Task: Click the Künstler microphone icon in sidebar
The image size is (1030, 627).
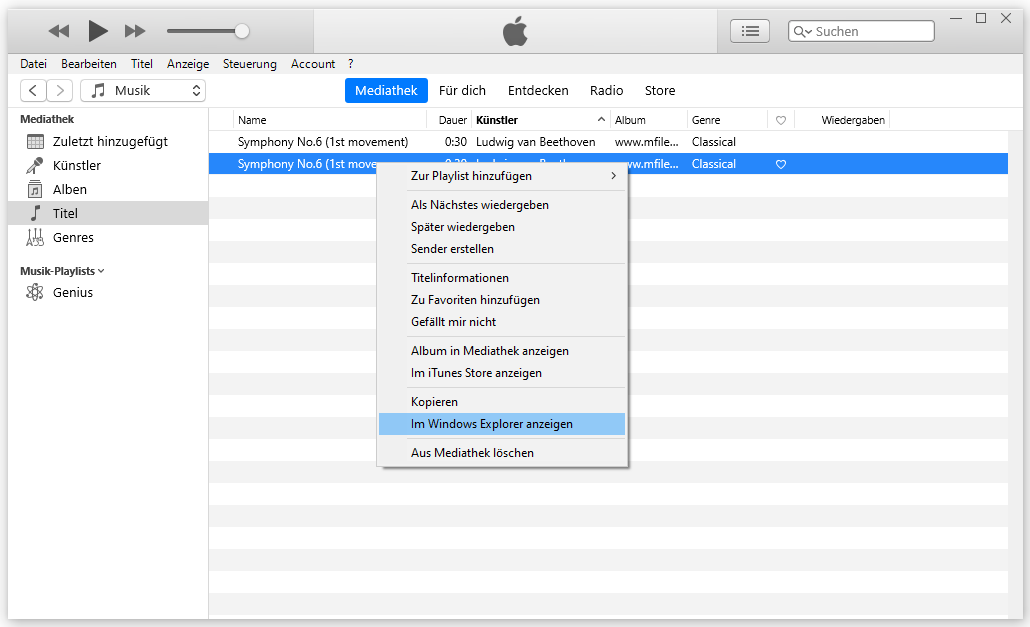Action: (x=35, y=165)
